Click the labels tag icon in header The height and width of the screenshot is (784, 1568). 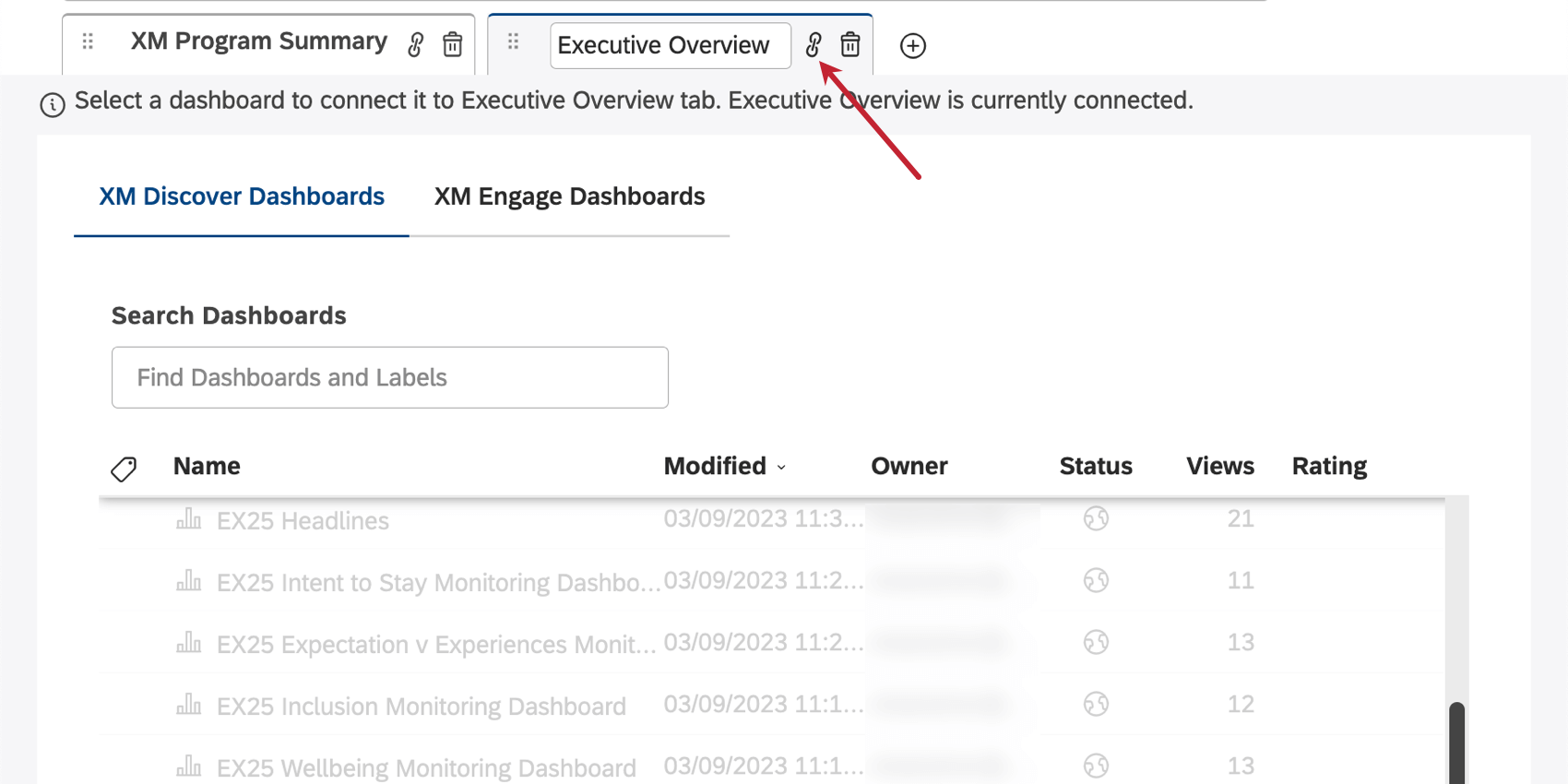[x=124, y=469]
